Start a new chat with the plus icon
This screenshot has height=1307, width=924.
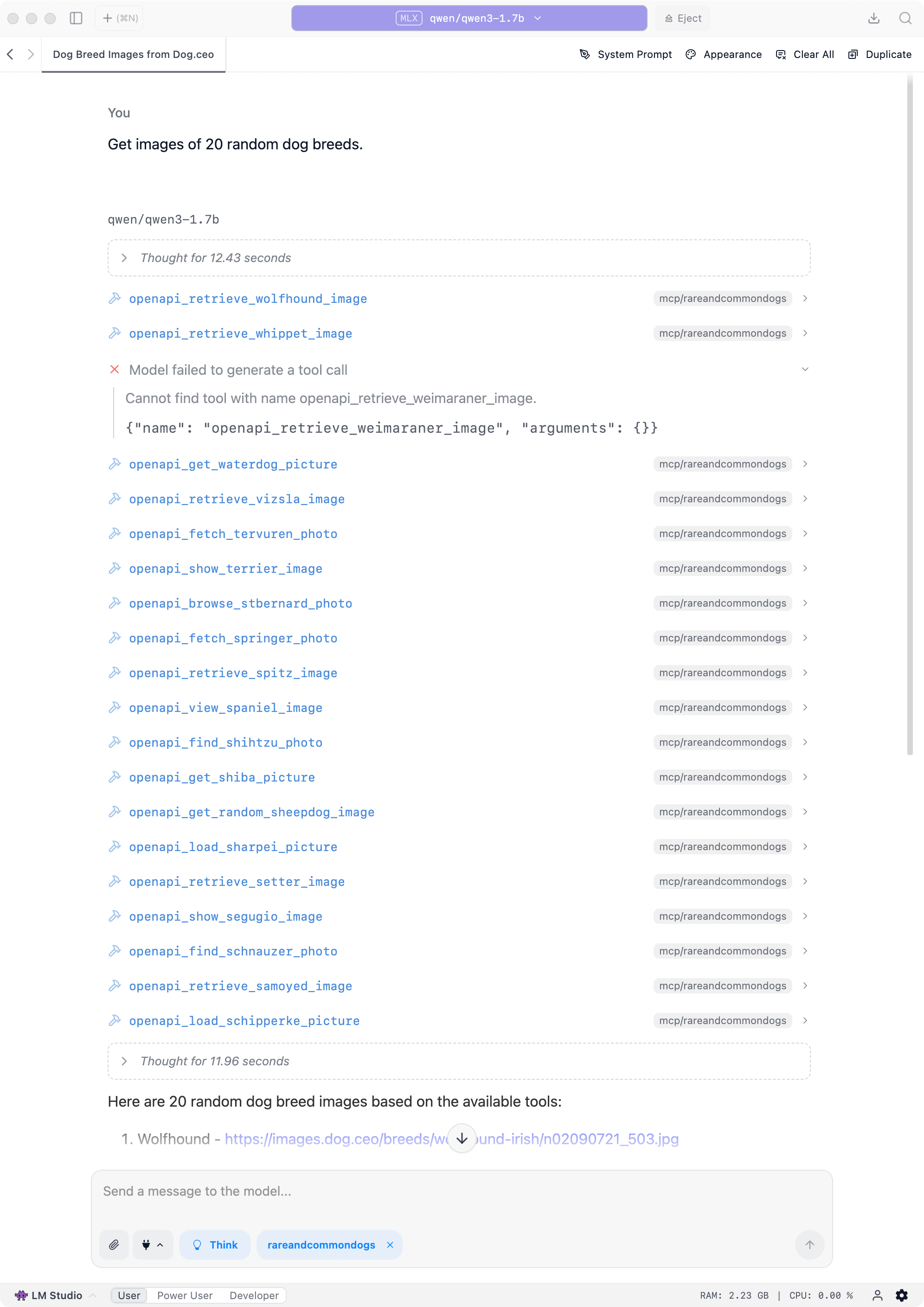pyautogui.click(x=118, y=18)
